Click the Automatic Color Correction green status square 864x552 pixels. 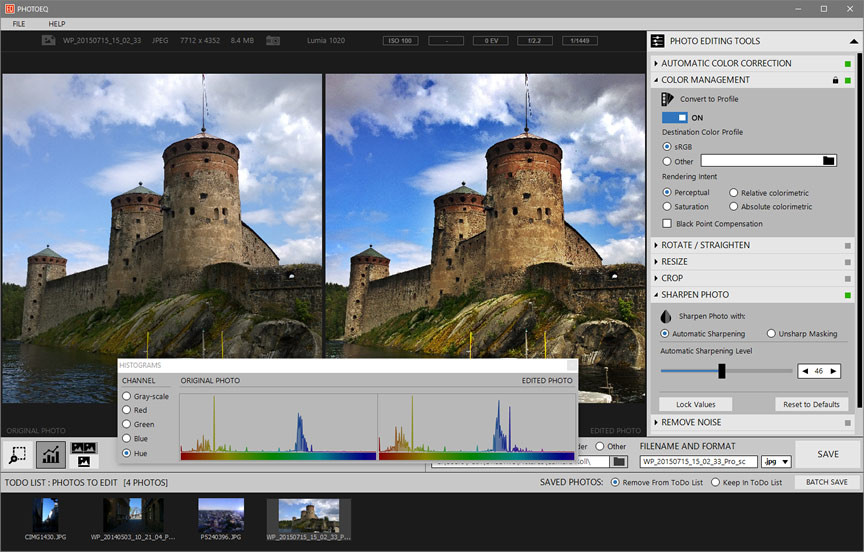847,64
